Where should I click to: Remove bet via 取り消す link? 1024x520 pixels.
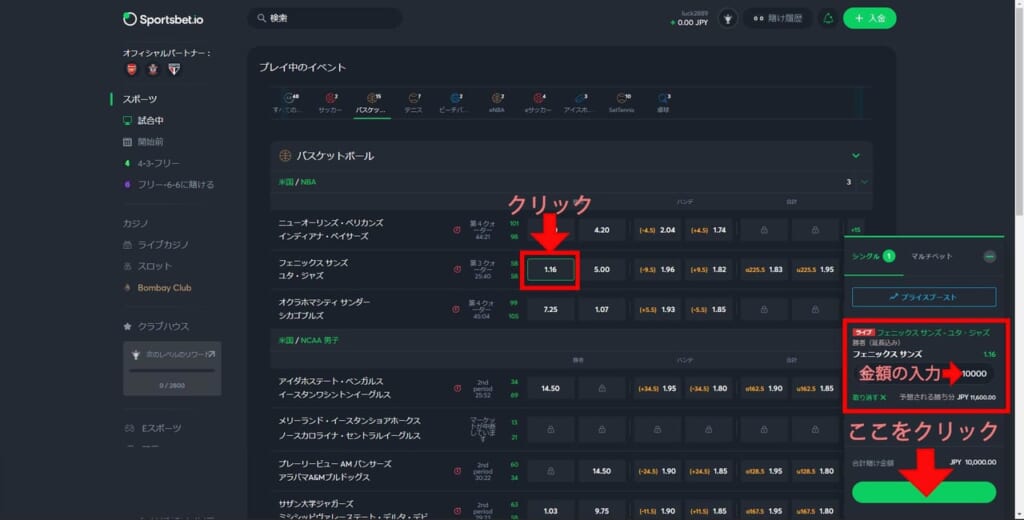point(869,397)
